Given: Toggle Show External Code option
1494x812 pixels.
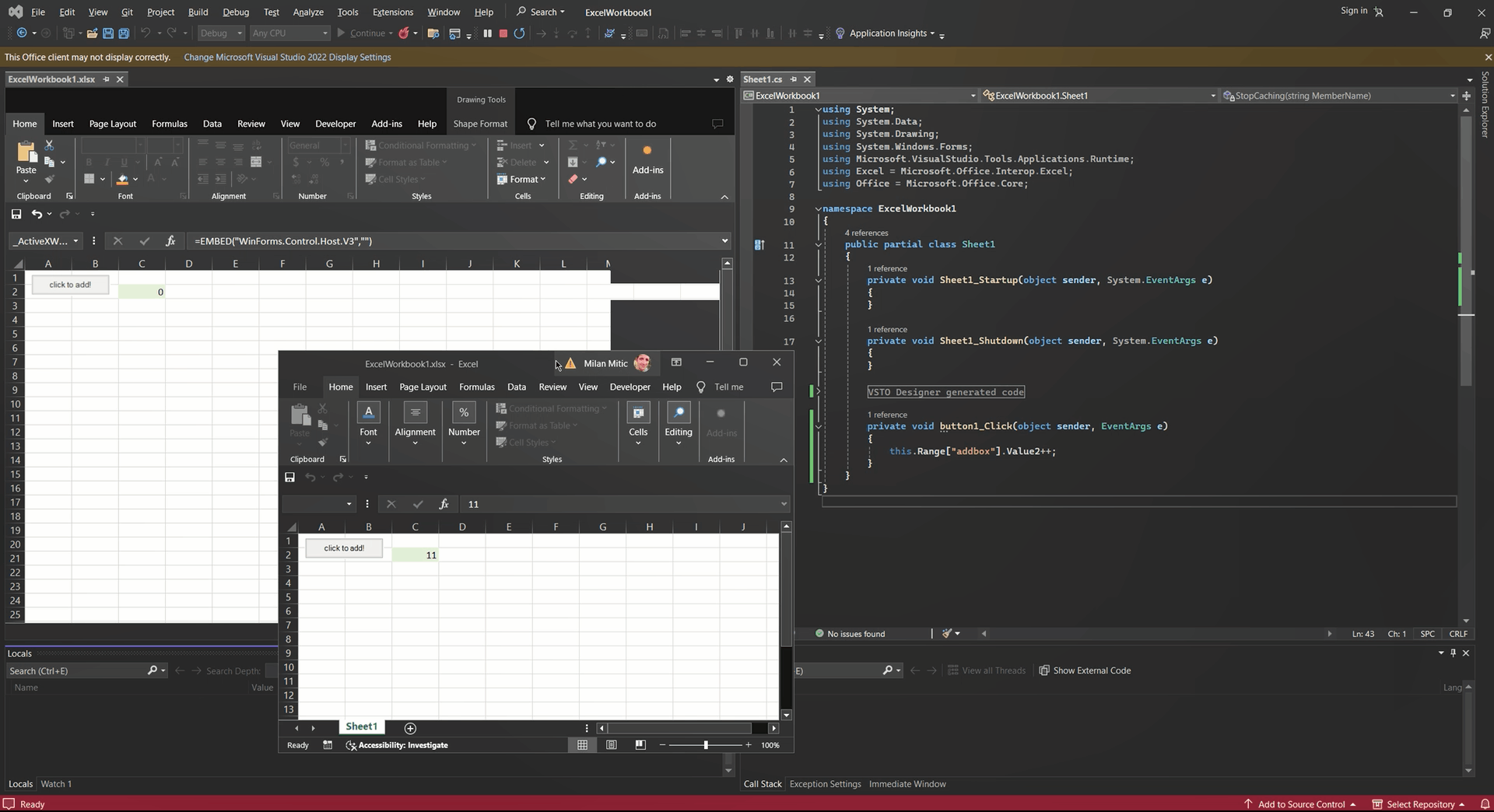Looking at the screenshot, I should [1085, 670].
